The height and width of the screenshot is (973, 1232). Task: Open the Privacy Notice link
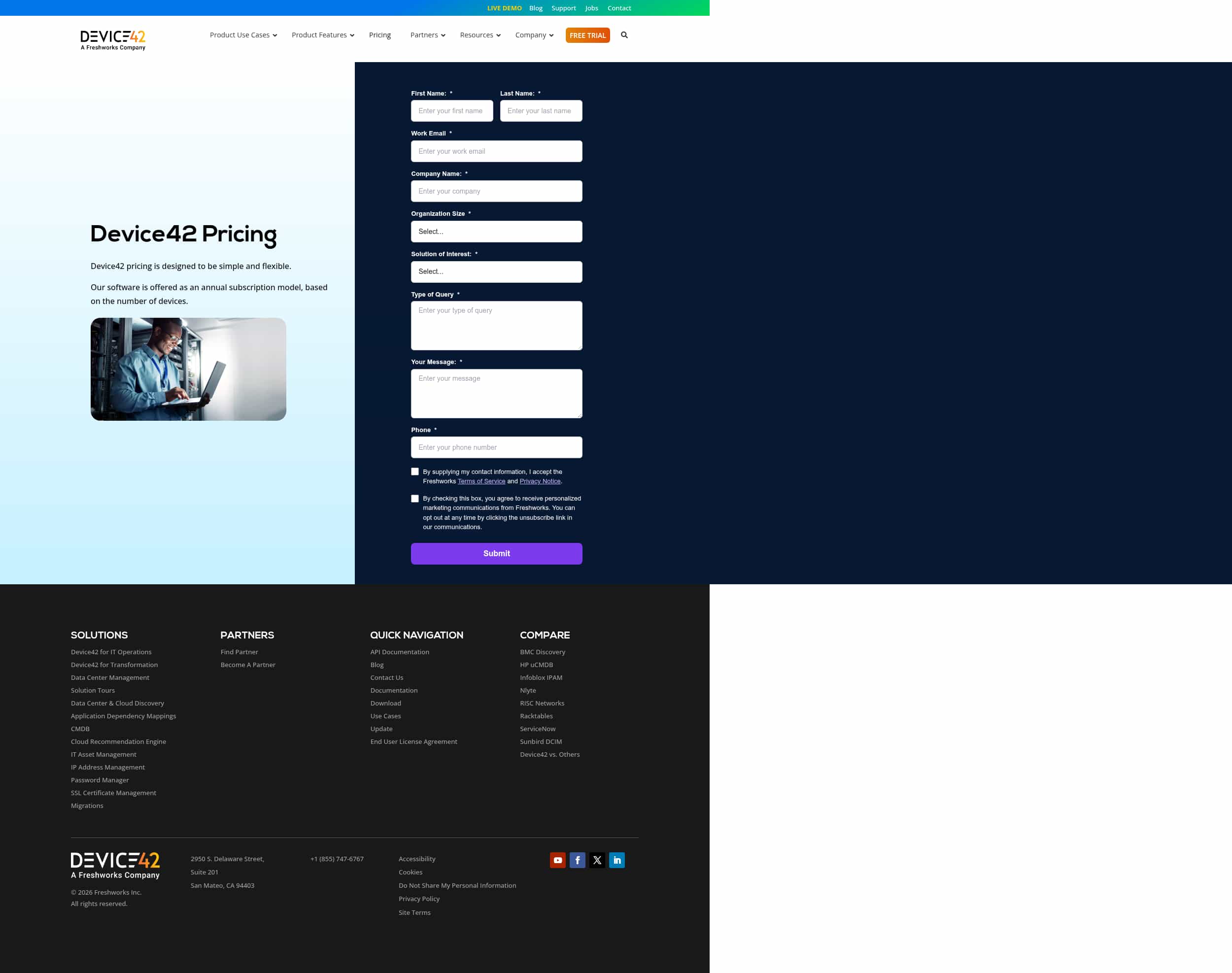pos(540,481)
